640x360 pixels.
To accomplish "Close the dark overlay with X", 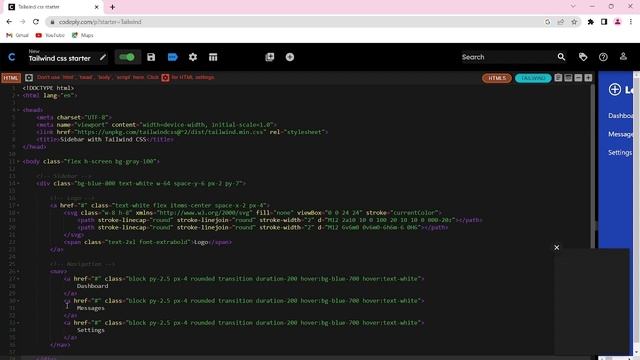I will (x=557, y=247).
